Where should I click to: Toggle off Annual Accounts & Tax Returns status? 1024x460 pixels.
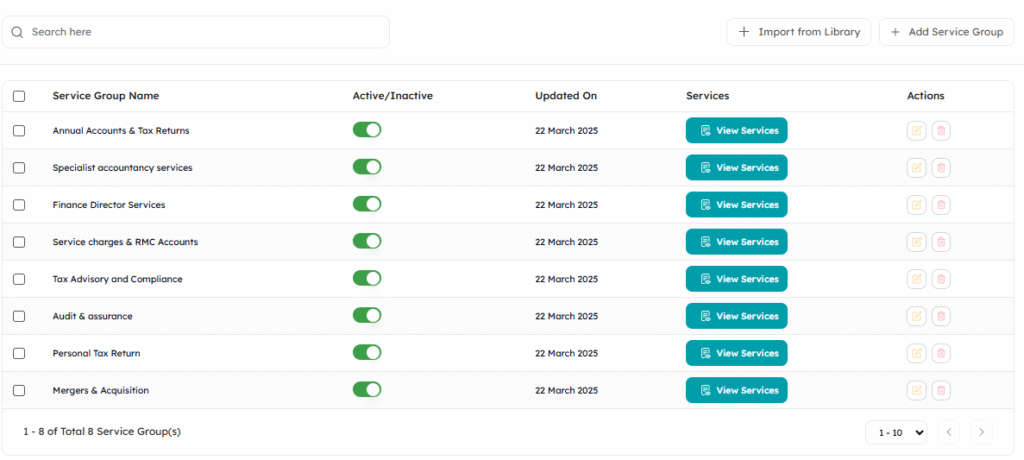click(367, 130)
